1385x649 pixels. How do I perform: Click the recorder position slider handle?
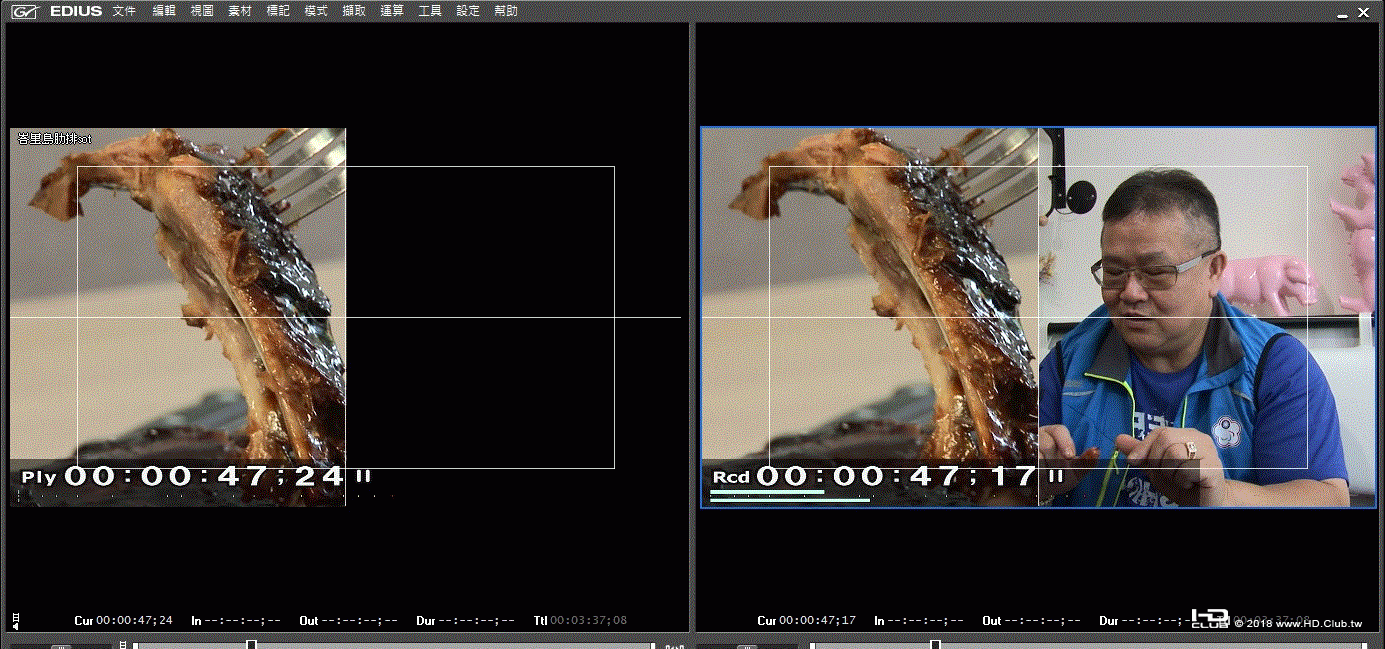click(x=935, y=645)
